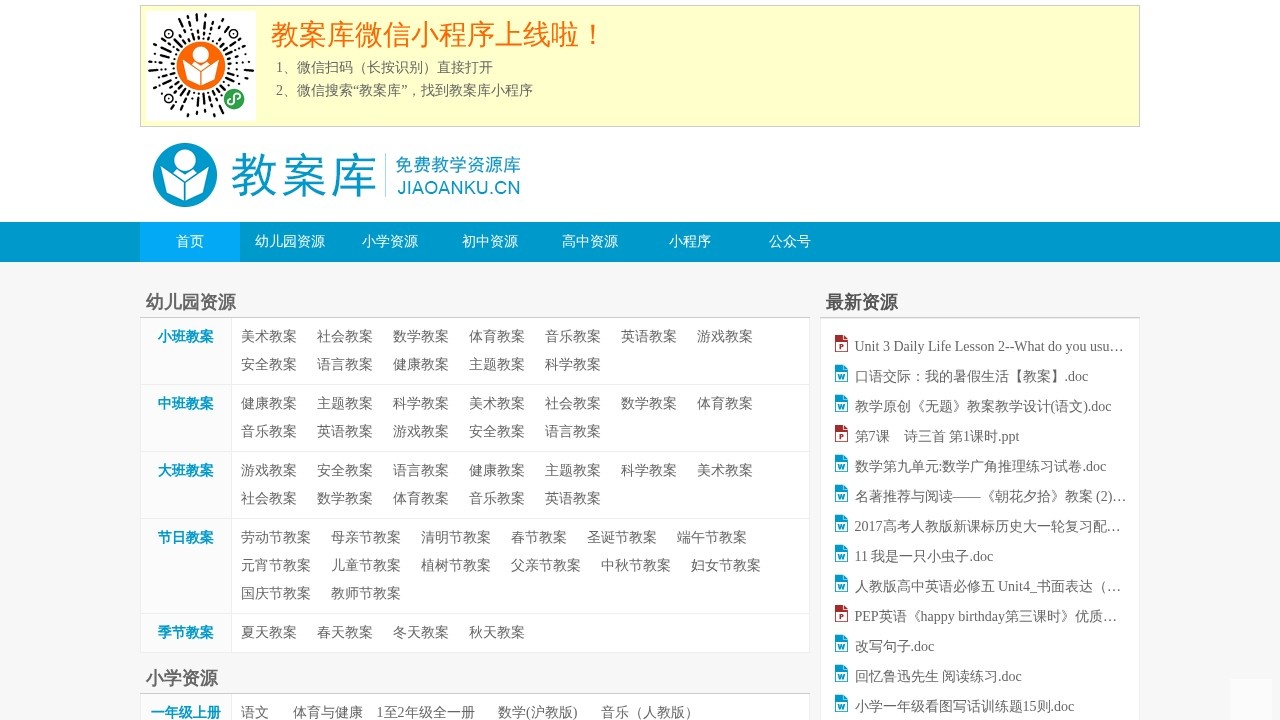Click the WeChat mini-program QR code
This screenshot has width=1280, height=720.
[201, 64]
